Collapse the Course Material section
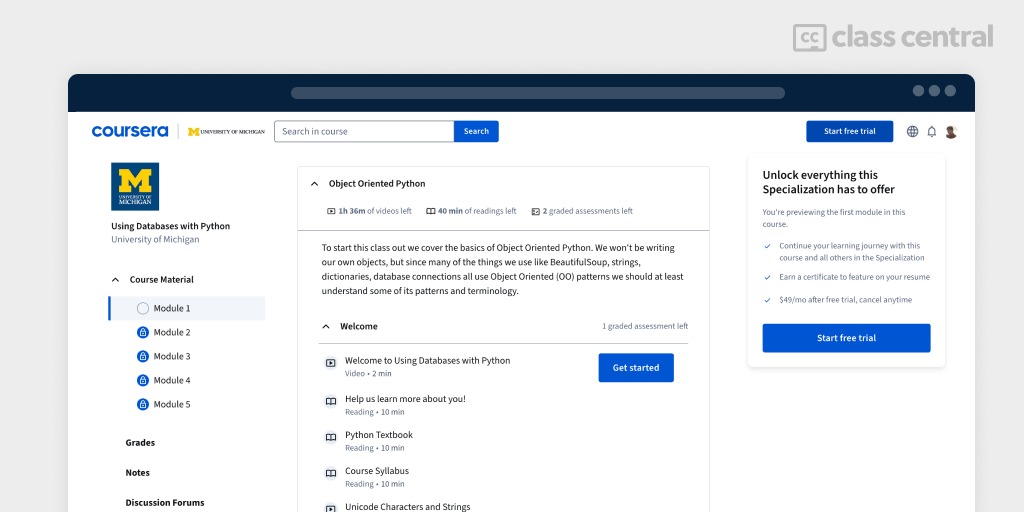 tap(115, 280)
